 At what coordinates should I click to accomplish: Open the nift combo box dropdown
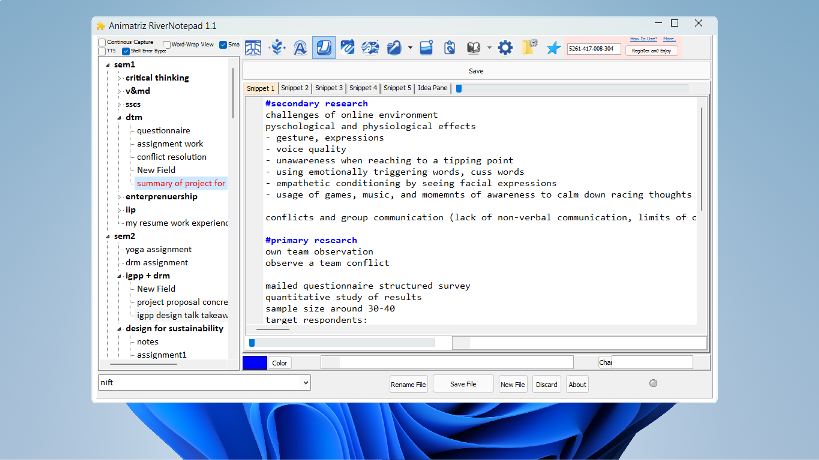tap(306, 383)
